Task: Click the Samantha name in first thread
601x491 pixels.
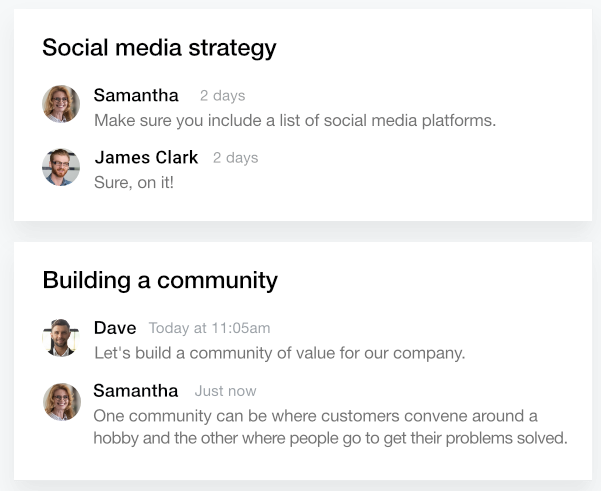Action: [136, 96]
